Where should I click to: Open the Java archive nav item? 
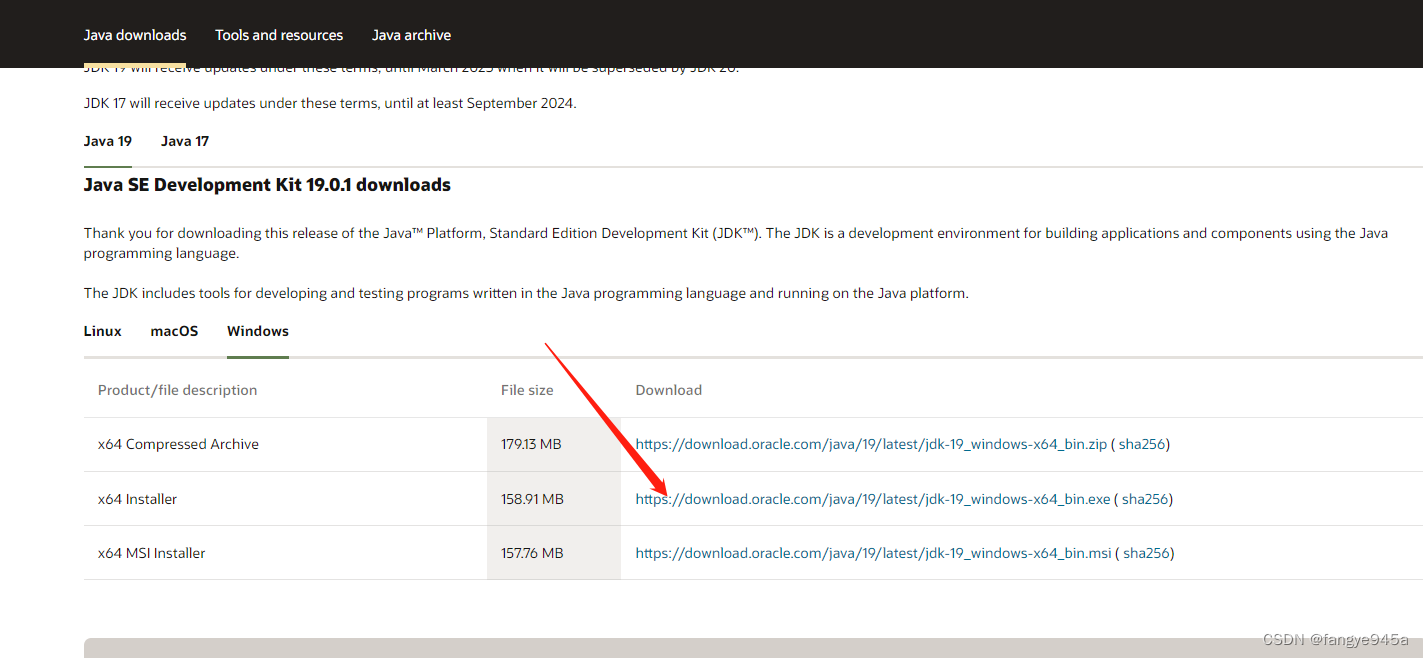point(411,35)
